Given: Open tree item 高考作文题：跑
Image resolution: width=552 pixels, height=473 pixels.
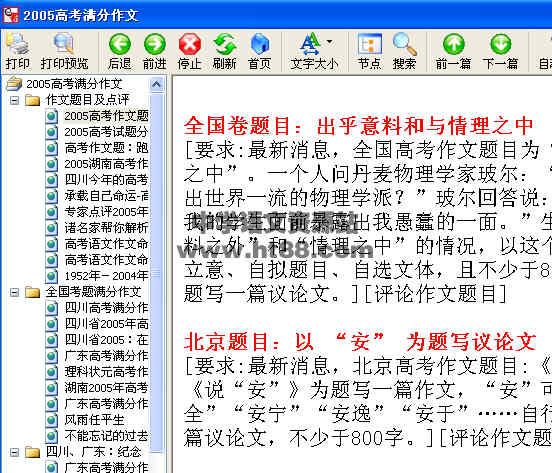Looking at the screenshot, I should [x=106, y=148].
